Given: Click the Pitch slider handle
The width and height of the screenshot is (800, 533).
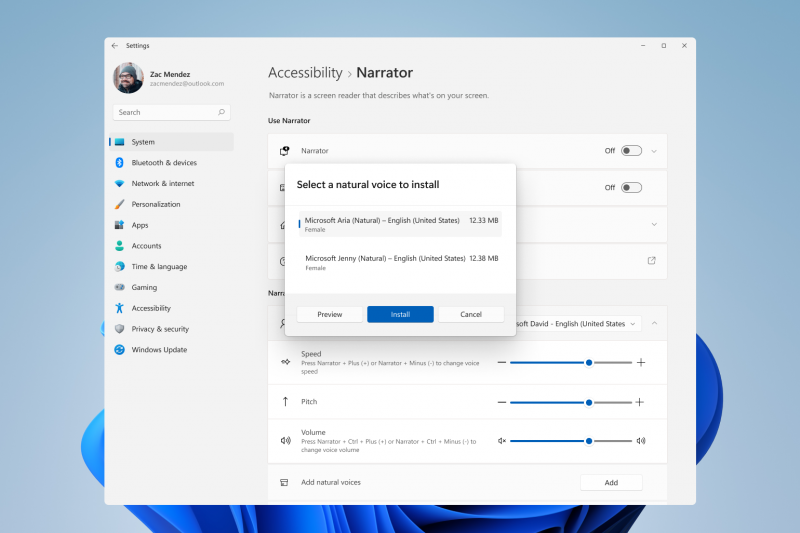Looking at the screenshot, I should [x=589, y=402].
